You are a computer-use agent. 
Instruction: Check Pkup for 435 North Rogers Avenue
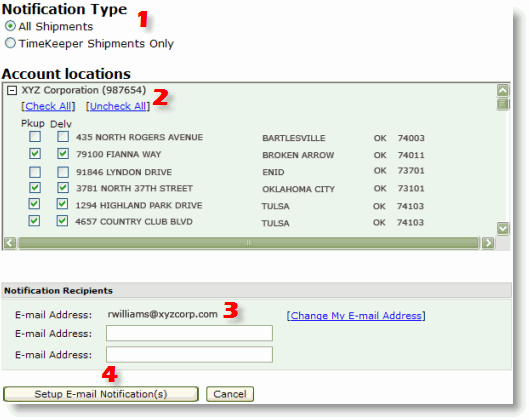point(35,137)
